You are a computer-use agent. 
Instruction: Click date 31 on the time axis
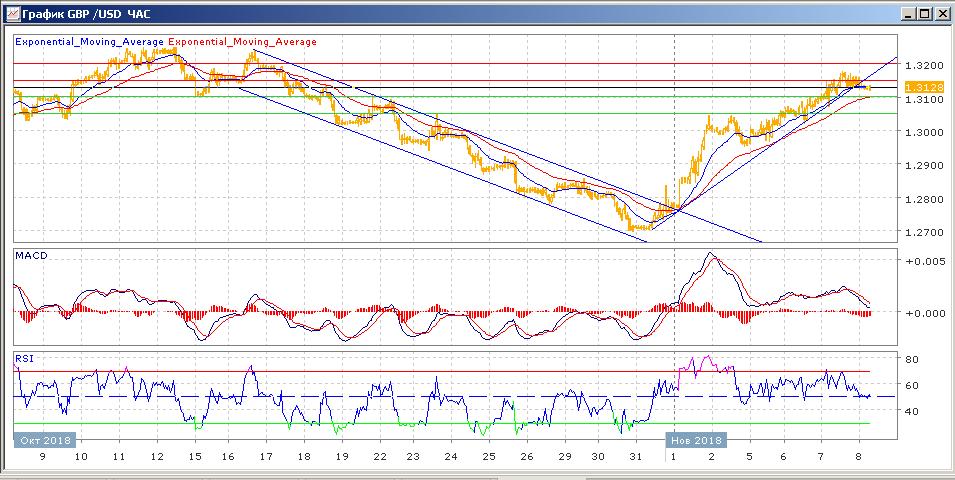pos(634,456)
